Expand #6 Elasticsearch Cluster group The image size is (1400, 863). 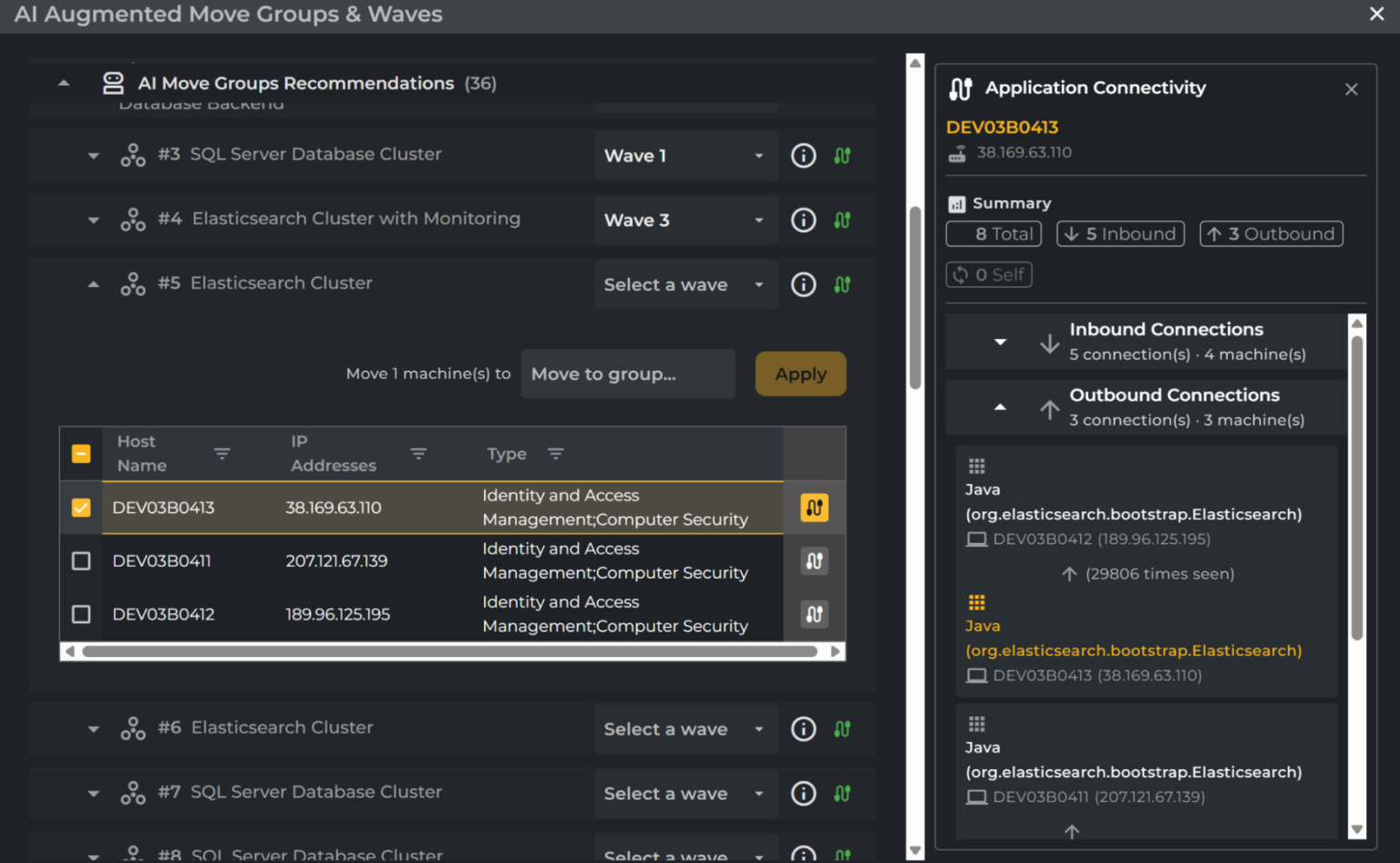click(x=93, y=729)
